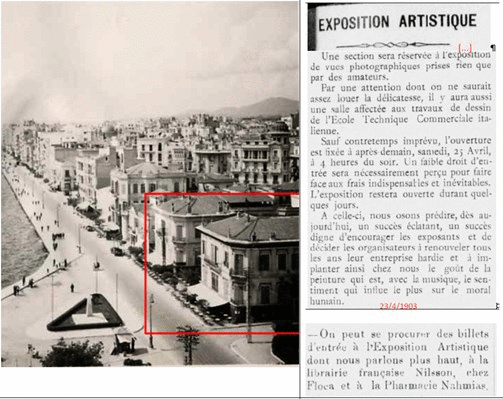Click the waterfront promenade photograph
The width and height of the screenshot is (503, 399).
tap(150, 184)
